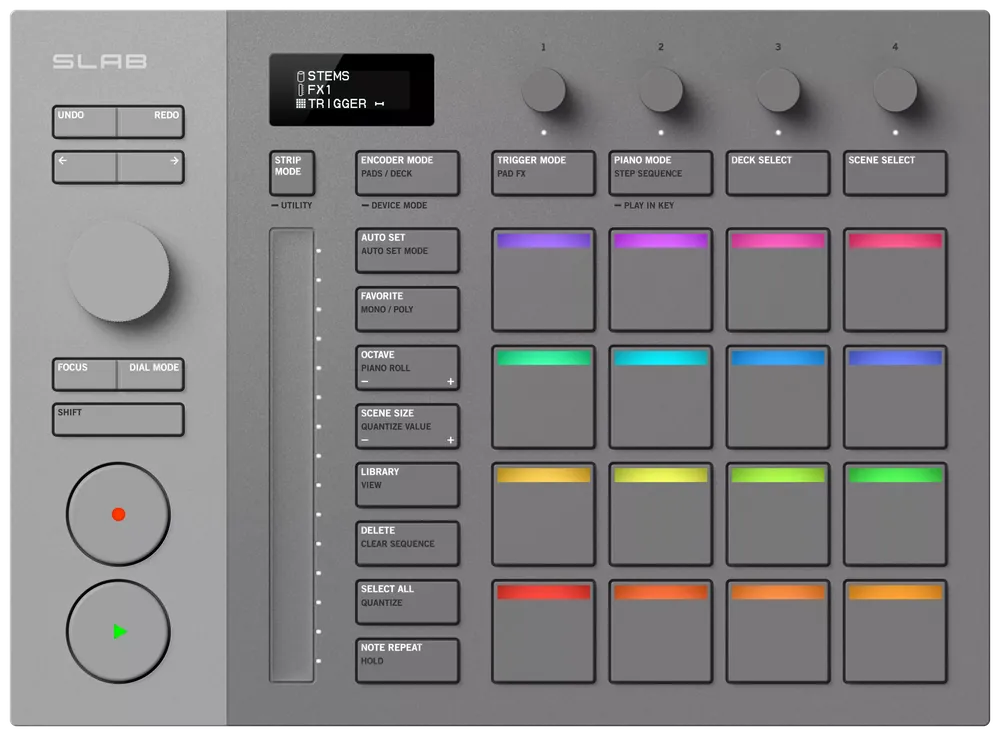Toggle the STRIP MODE button
1000x736 pixels.
(292, 173)
